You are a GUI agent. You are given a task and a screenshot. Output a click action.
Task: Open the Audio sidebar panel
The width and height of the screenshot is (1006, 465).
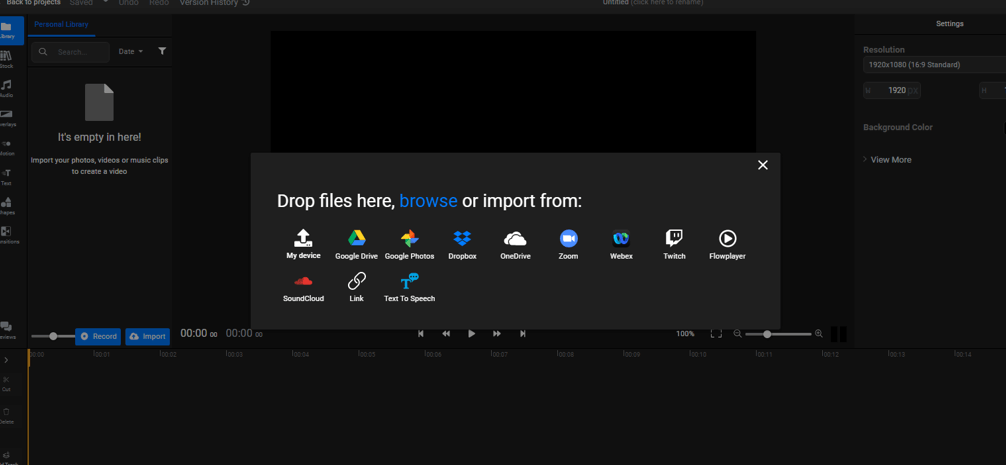6,89
